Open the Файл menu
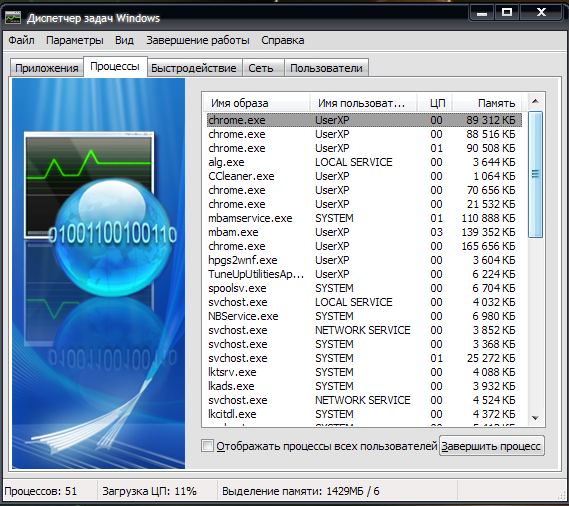The width and height of the screenshot is (569, 506). tap(21, 40)
